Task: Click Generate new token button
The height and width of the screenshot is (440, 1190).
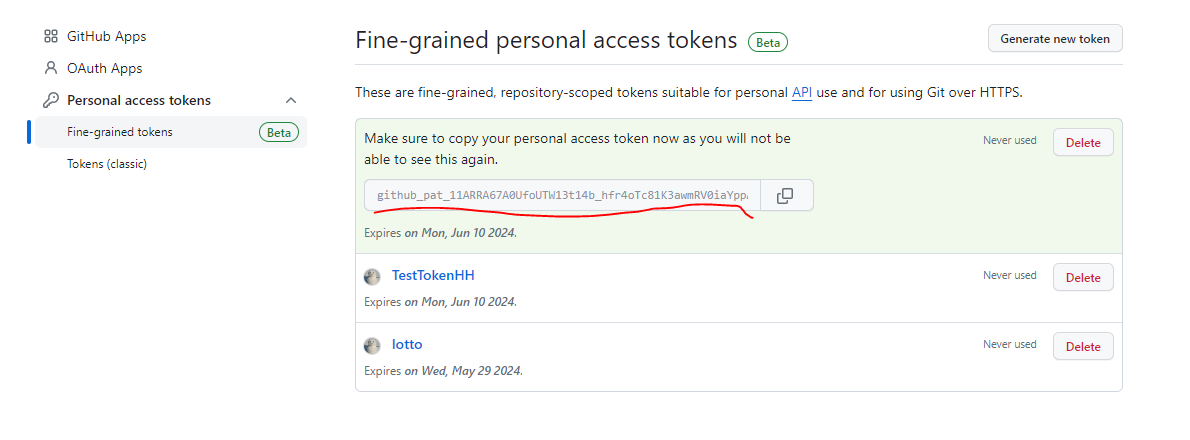Action: 1055,39
